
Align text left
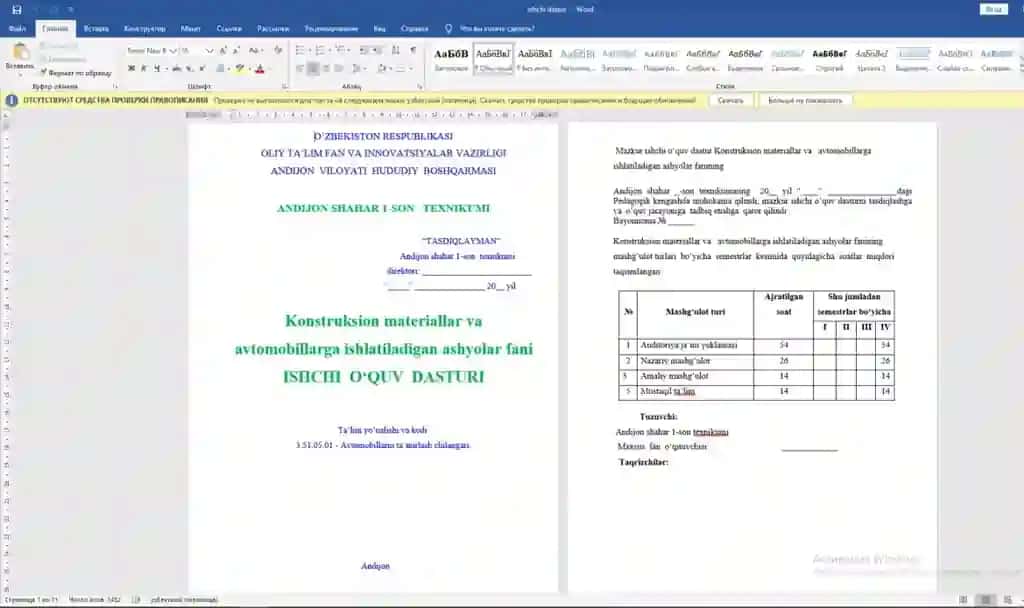pos(300,68)
